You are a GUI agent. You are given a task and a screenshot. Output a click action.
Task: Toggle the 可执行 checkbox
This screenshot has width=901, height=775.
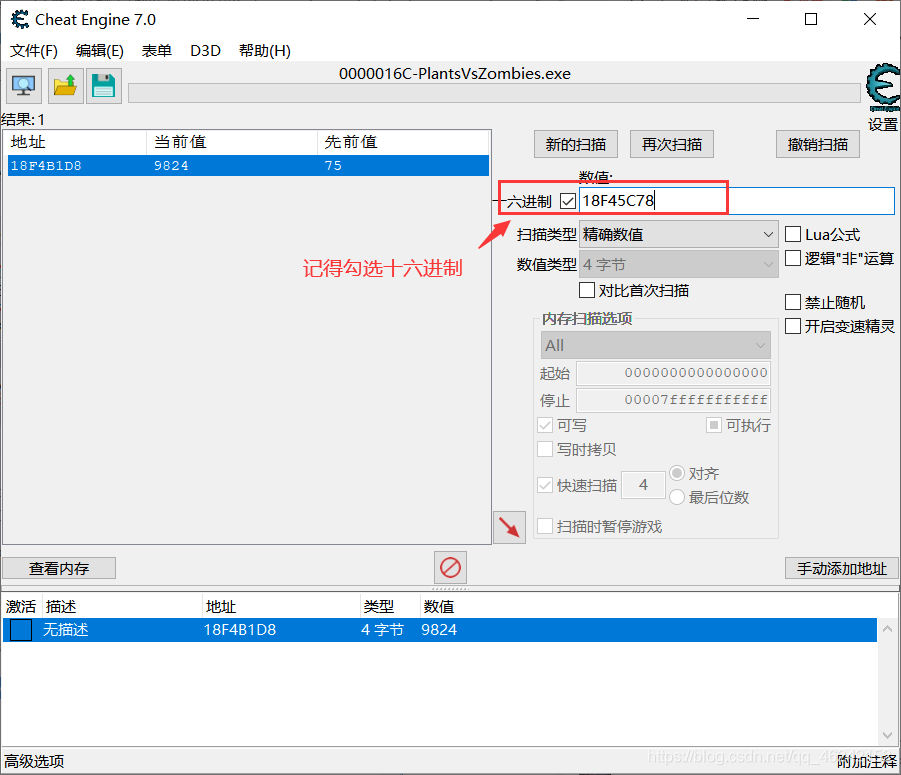(x=714, y=425)
